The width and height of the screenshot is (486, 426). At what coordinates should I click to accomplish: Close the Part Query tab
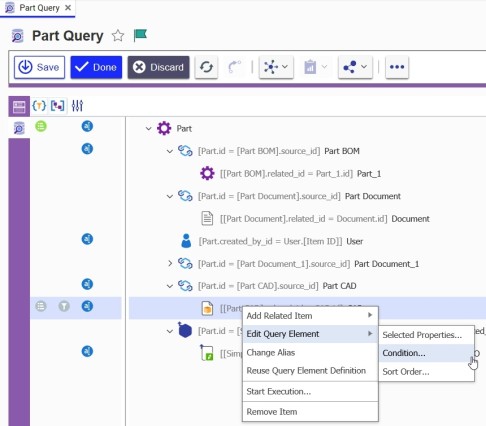coord(68,8)
